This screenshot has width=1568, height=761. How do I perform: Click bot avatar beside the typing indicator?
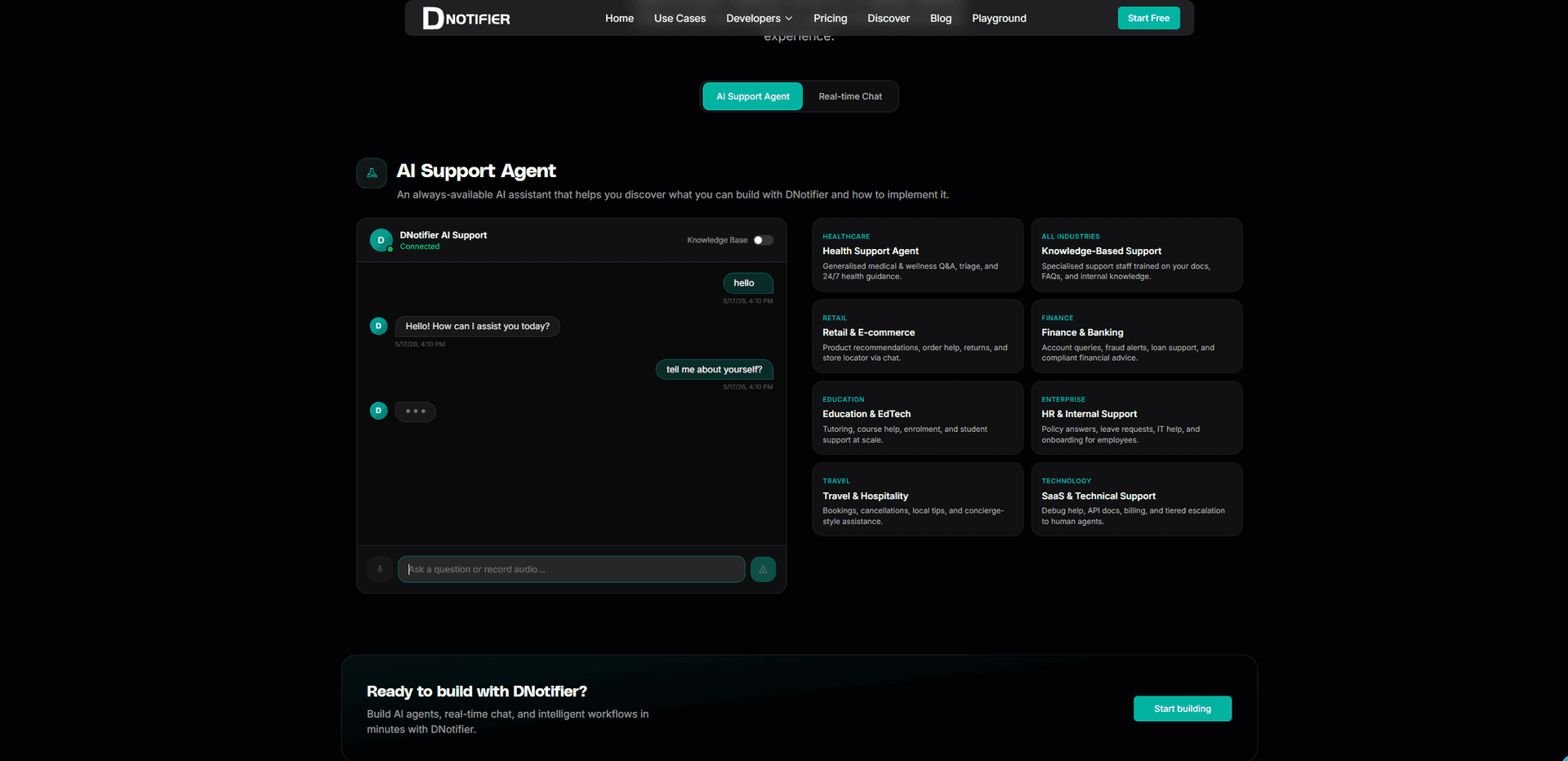tap(379, 411)
